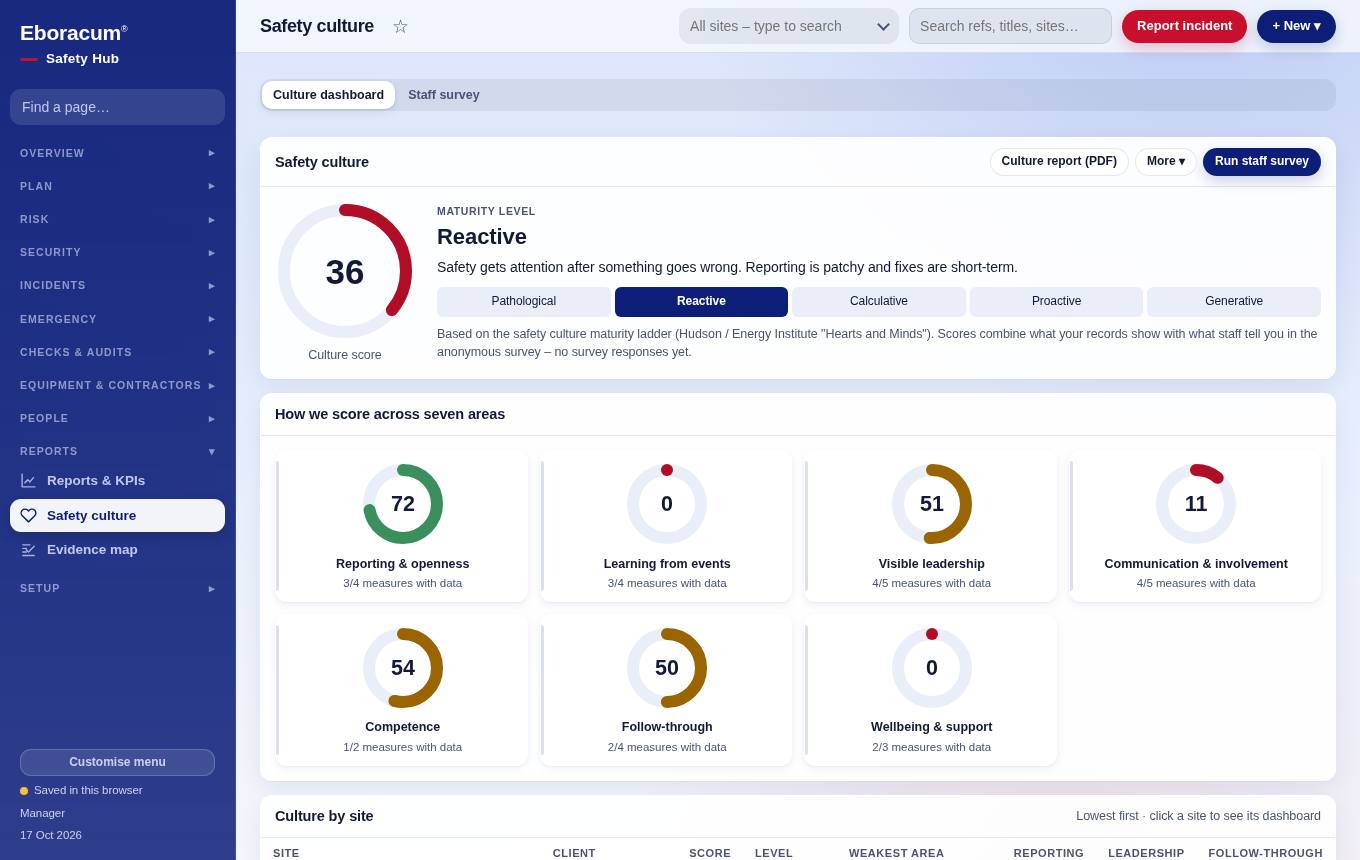1360x860 pixels.
Task: Click Run staff survey button
Action: [x=1262, y=162]
